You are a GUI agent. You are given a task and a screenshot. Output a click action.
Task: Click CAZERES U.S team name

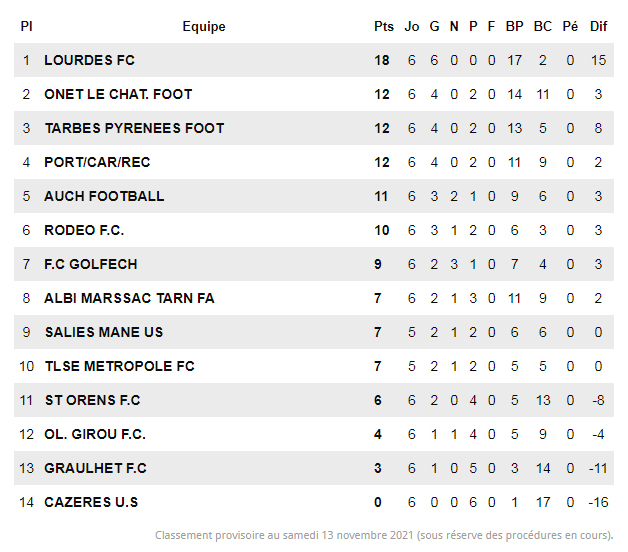[x=91, y=502]
